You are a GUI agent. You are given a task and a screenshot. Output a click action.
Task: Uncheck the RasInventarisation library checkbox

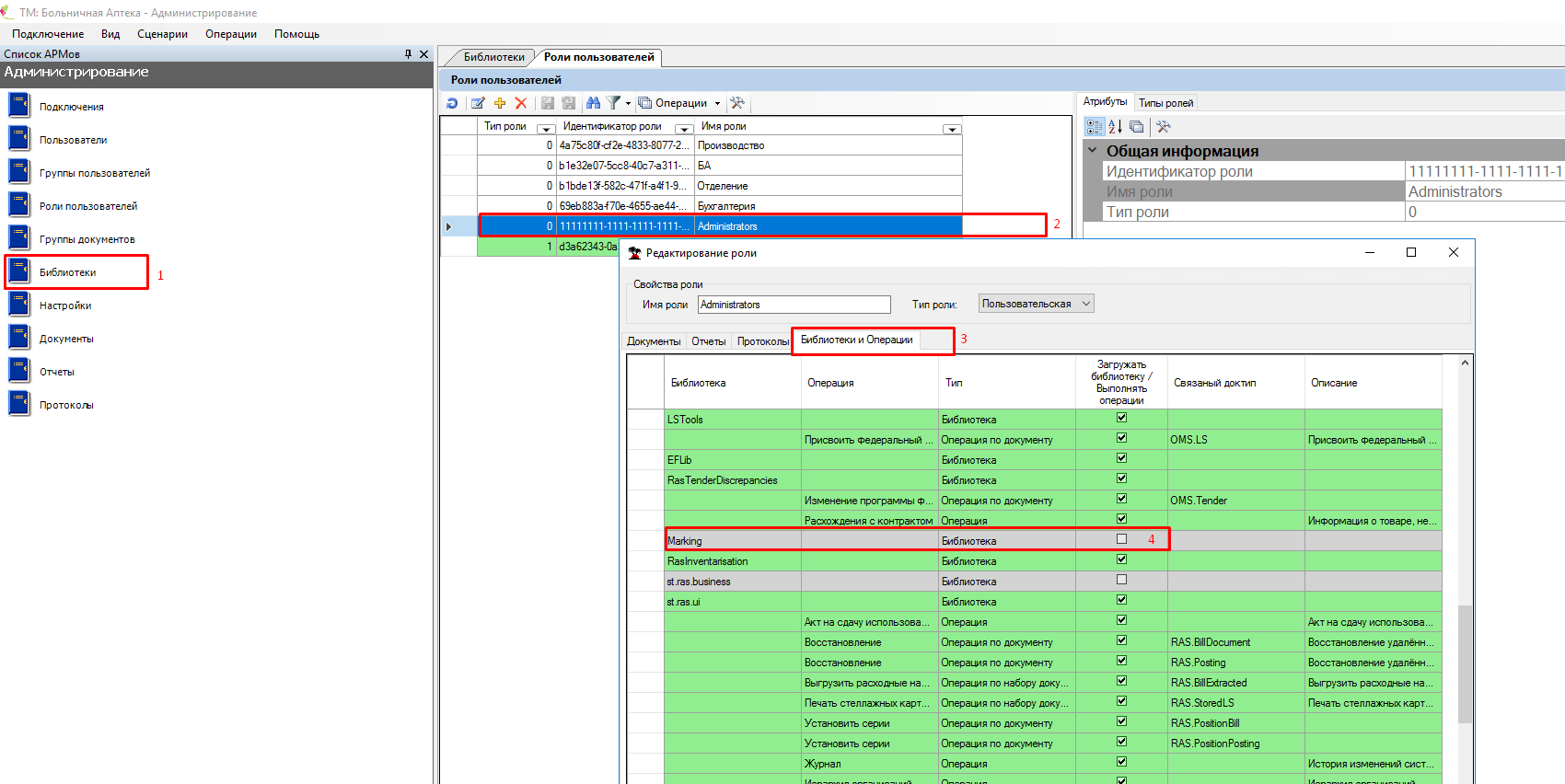tap(1121, 559)
